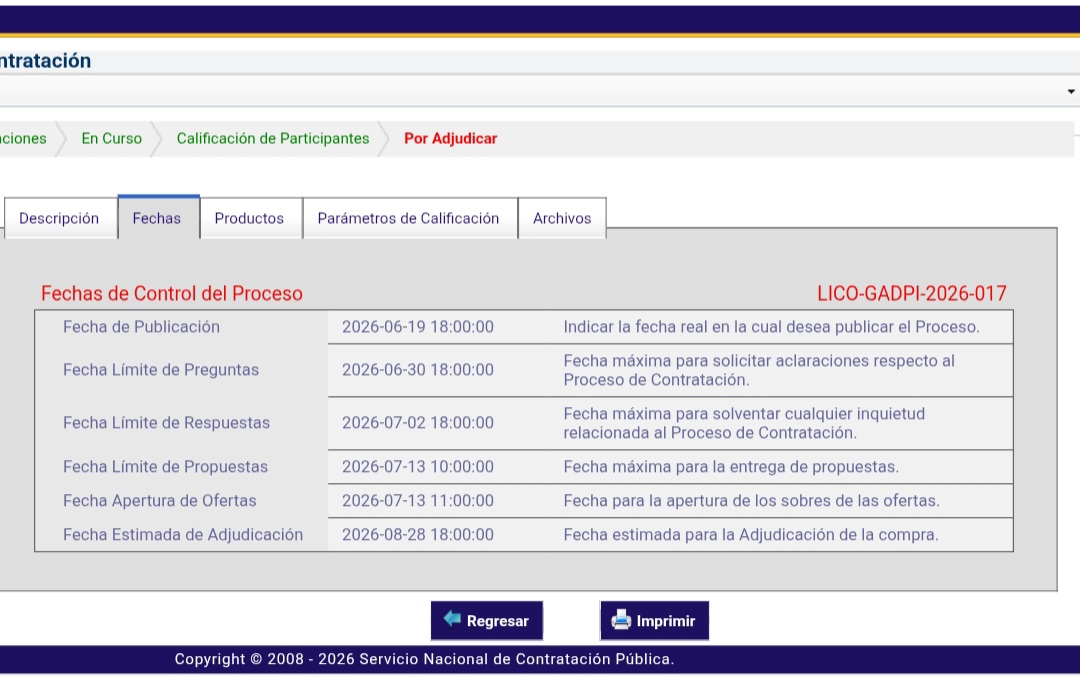Screen dimensions: 1080x677
Task: Click the label Fecha Límite de Preguntas
Action: point(160,370)
